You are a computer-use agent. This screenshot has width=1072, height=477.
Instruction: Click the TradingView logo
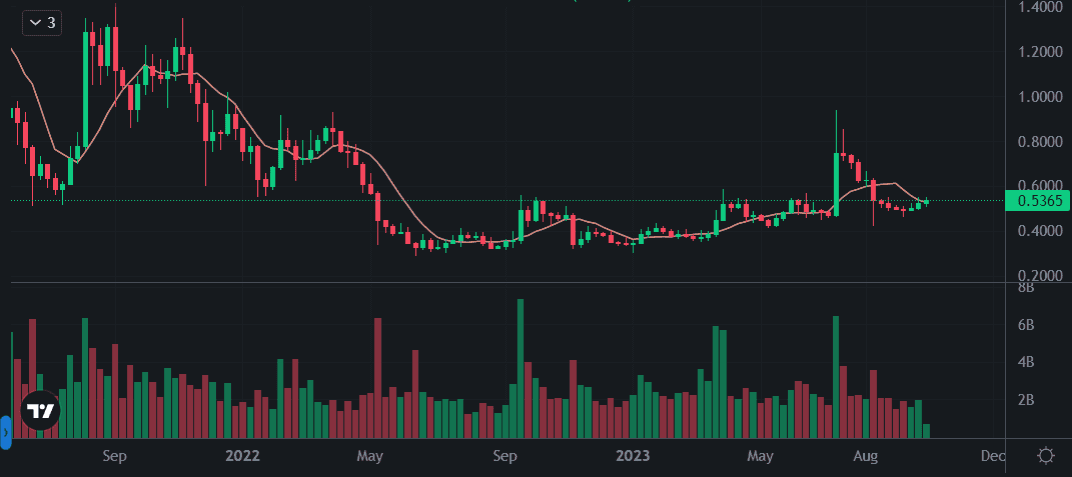(40, 410)
